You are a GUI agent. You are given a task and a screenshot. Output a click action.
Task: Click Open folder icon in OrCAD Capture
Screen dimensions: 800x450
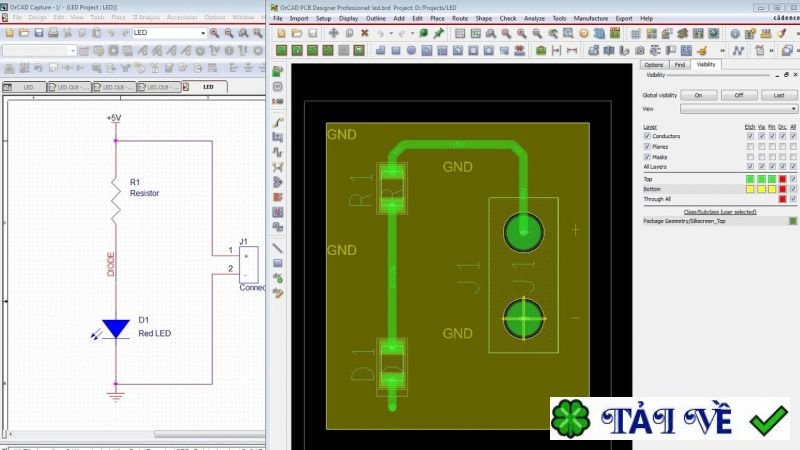coord(24,33)
